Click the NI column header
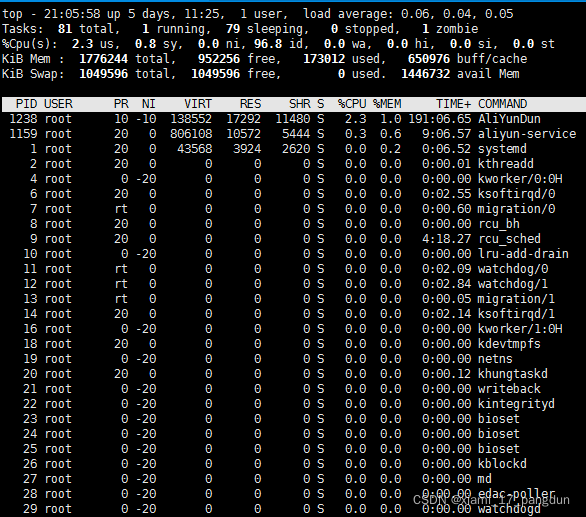 point(149,104)
